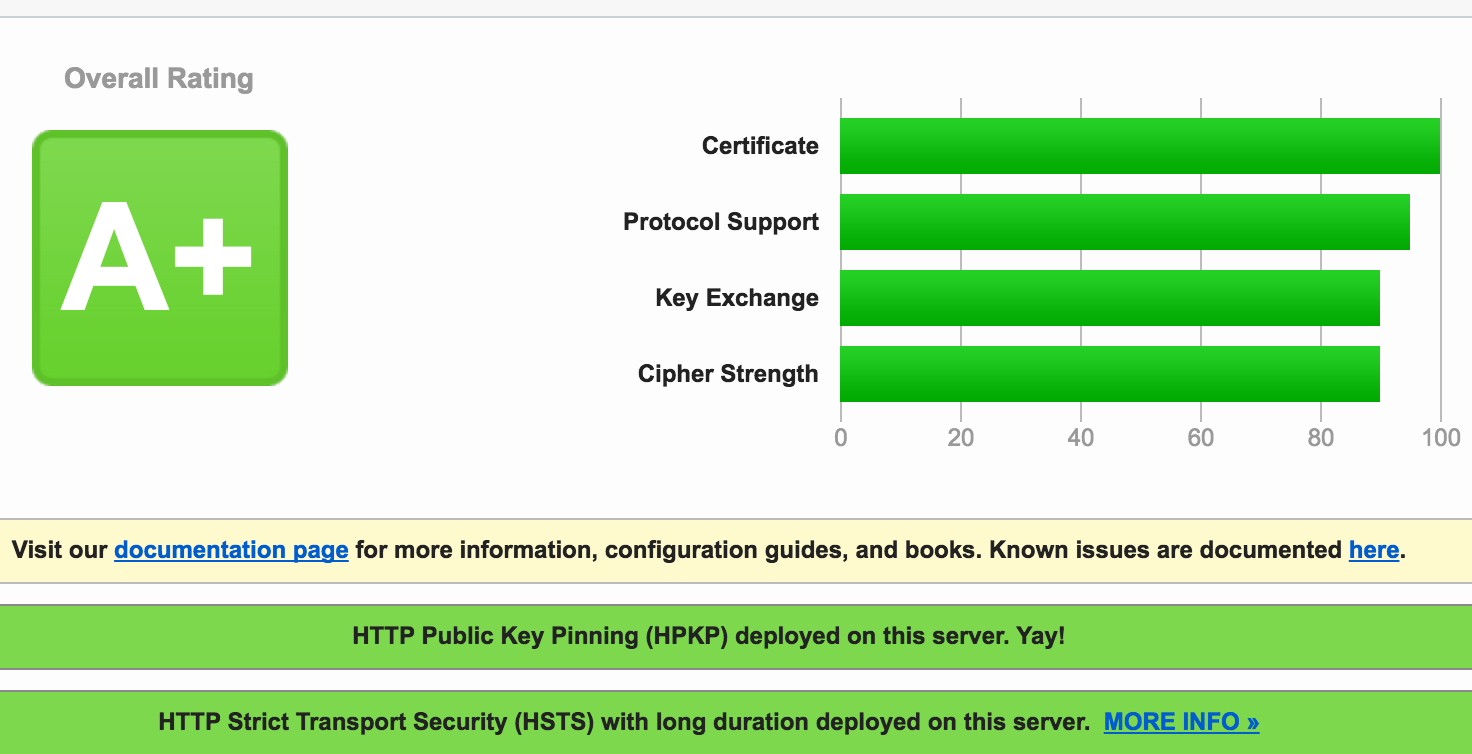Click the Protocol Support score bar
Image resolution: width=1472 pixels, height=754 pixels.
[x=1124, y=222]
